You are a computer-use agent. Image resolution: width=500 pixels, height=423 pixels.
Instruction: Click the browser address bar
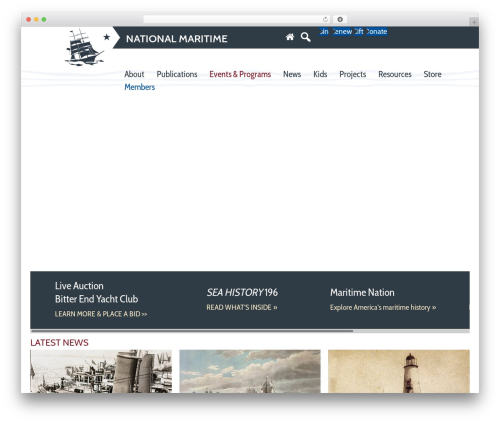click(x=237, y=19)
